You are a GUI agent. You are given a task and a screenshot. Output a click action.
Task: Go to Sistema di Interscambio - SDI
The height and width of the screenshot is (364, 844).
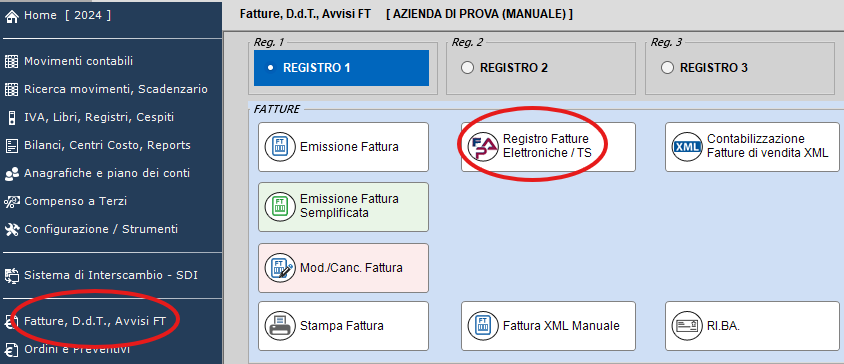(x=111, y=276)
